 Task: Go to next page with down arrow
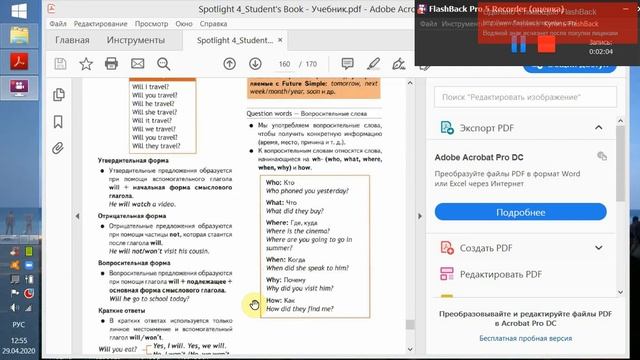point(256,64)
